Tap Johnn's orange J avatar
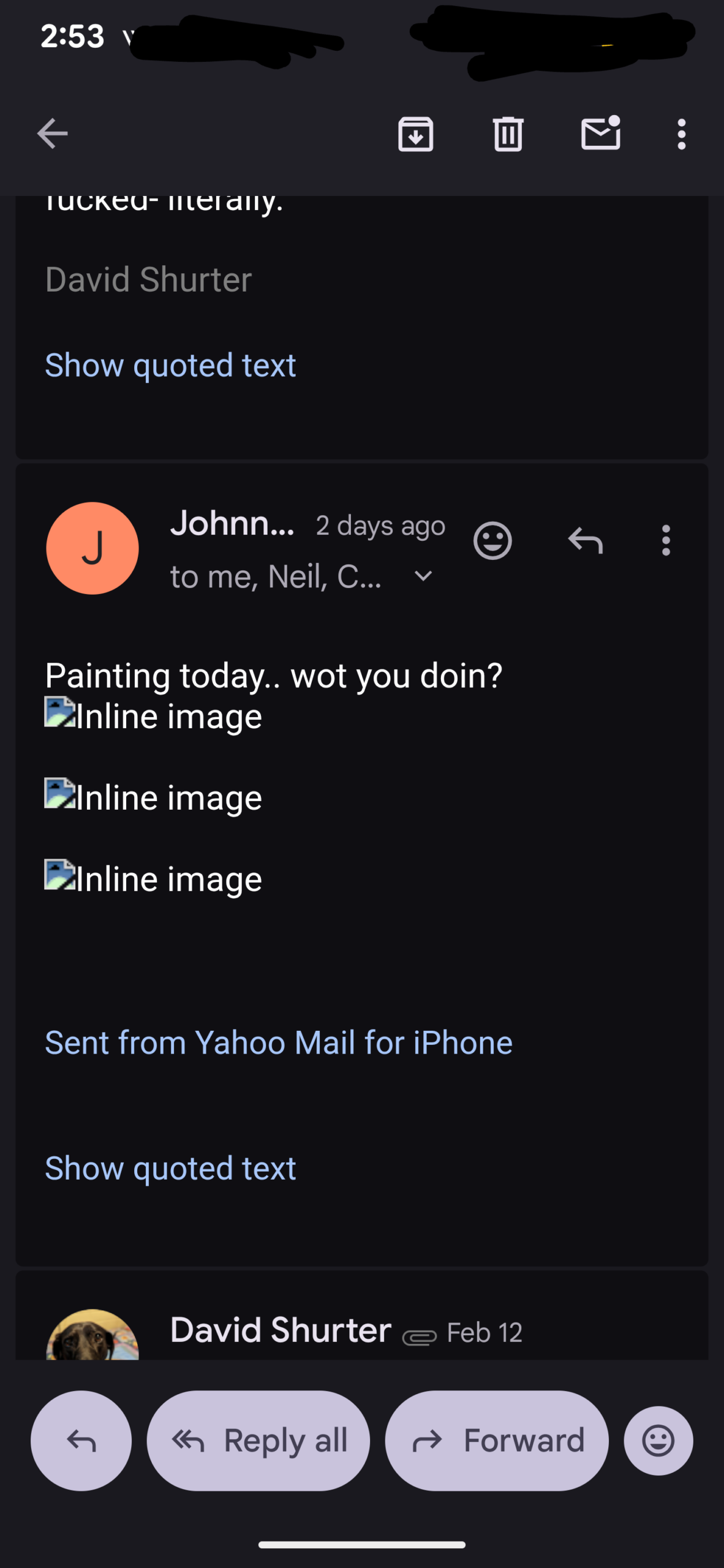 (92, 548)
